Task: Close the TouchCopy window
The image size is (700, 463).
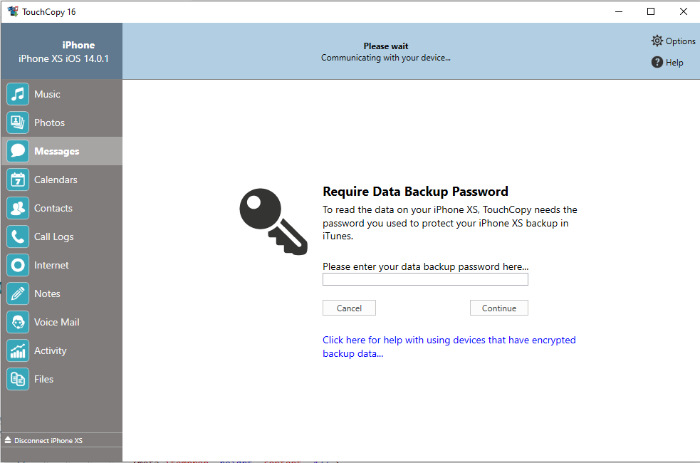Action: pyautogui.click(x=683, y=12)
